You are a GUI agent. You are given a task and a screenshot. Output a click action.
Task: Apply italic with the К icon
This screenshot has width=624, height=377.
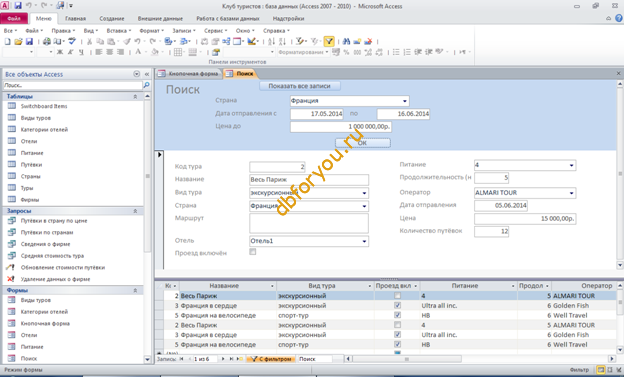click(70, 52)
